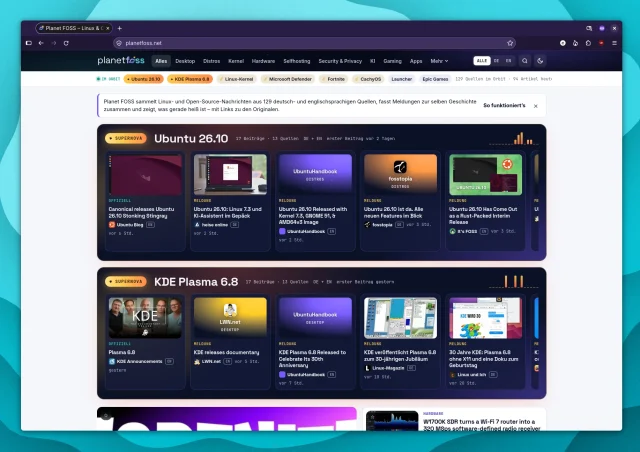Open the Hardware navigation tab
Viewport: 640px width, 452px height.
tap(263, 61)
